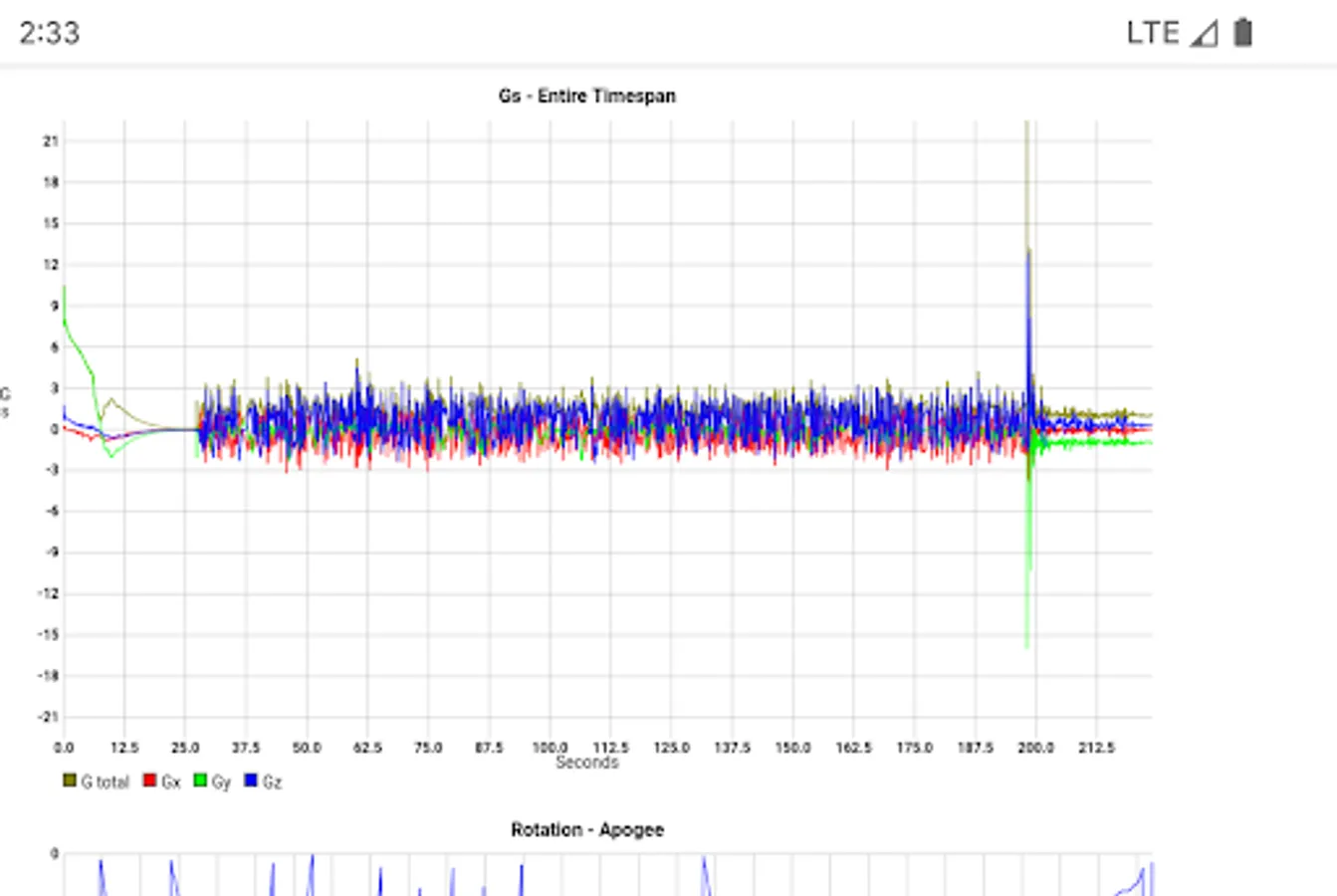The width and height of the screenshot is (1337, 896).
Task: Click the 'Rotation - Apogee' chart title
Action: click(587, 829)
